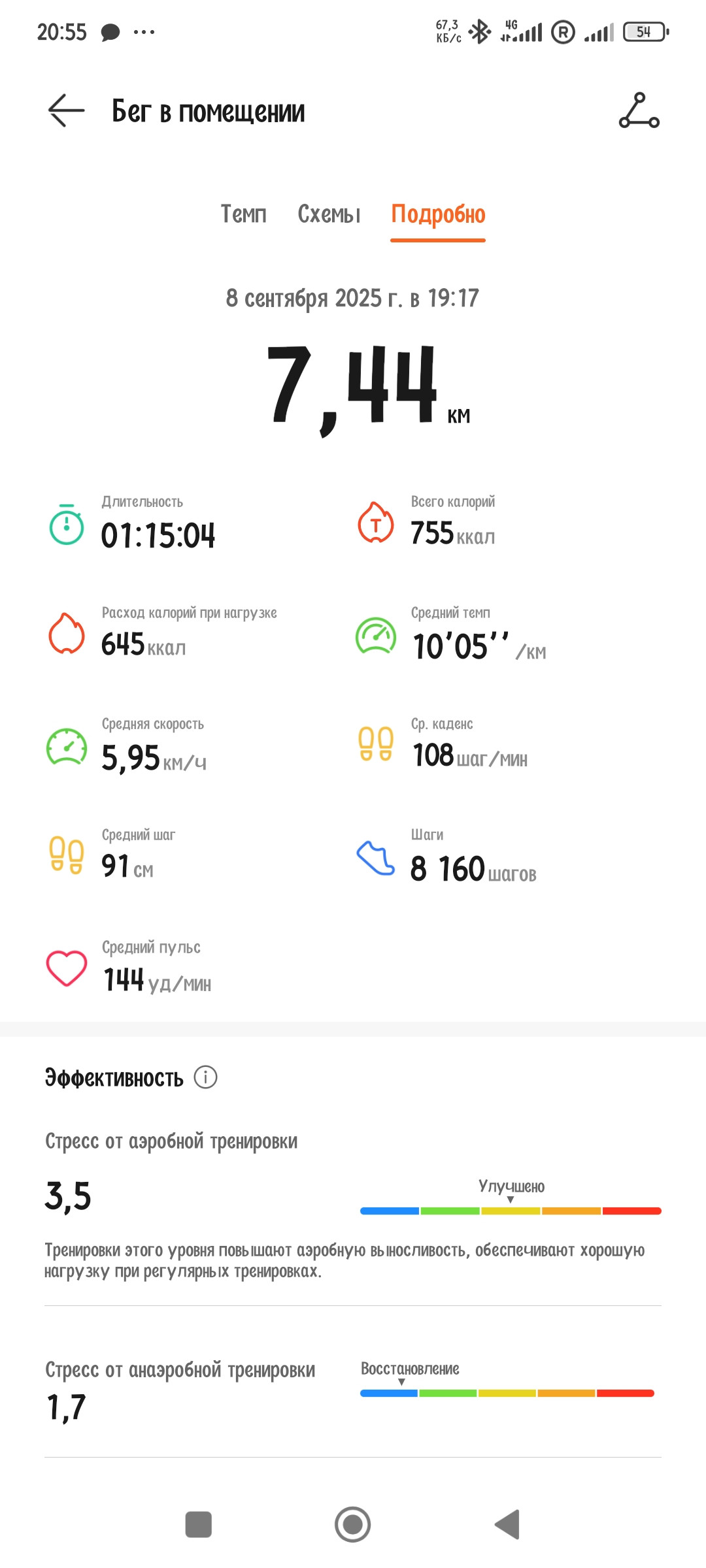Viewport: 706px width, 1568px height.
Task: Tap the blue shoe steps icon
Action: click(x=376, y=858)
